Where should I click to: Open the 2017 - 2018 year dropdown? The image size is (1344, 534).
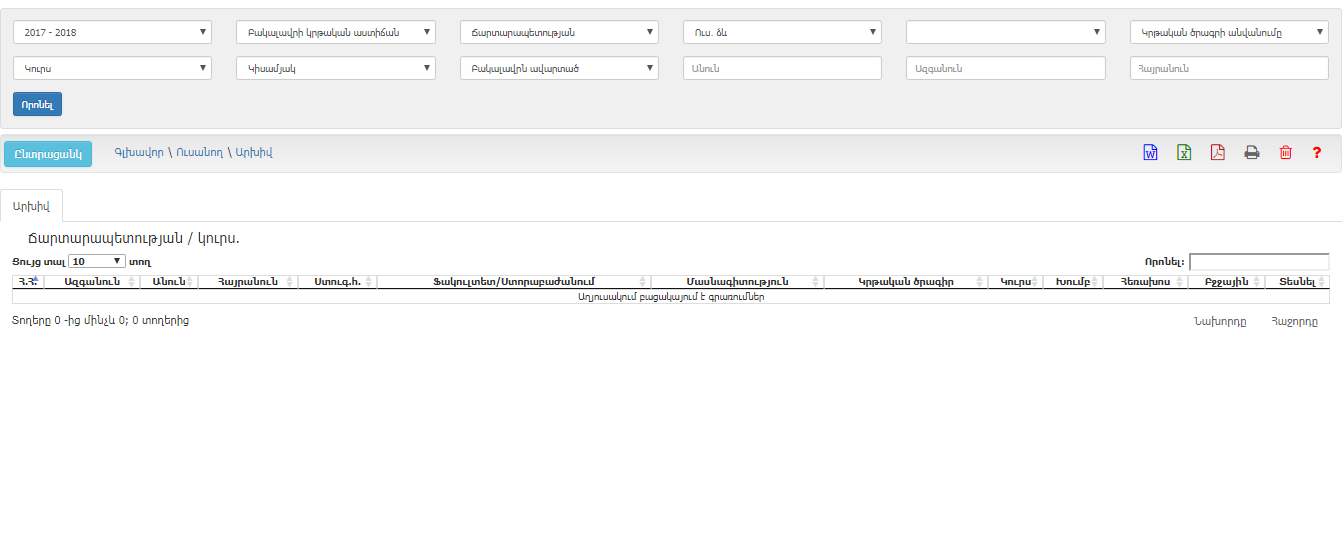[x=112, y=33]
